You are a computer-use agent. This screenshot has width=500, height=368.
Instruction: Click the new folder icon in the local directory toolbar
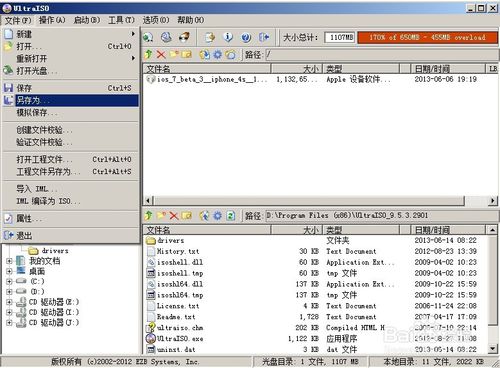(161, 216)
